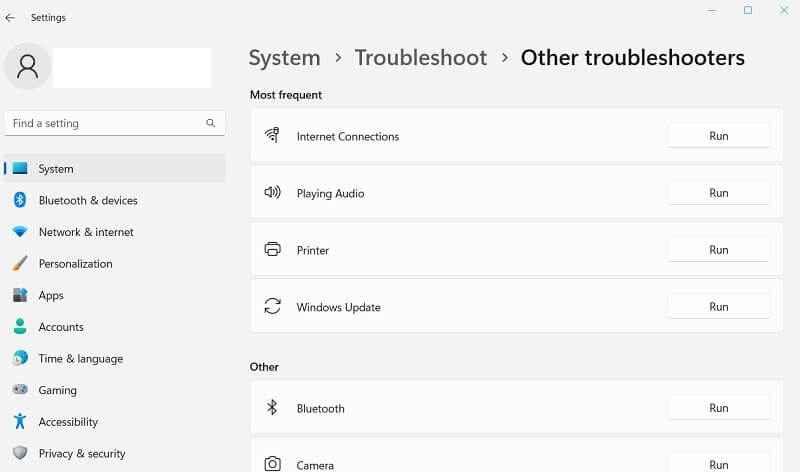
Task: Run the Printer troubleshooter
Action: pos(718,250)
